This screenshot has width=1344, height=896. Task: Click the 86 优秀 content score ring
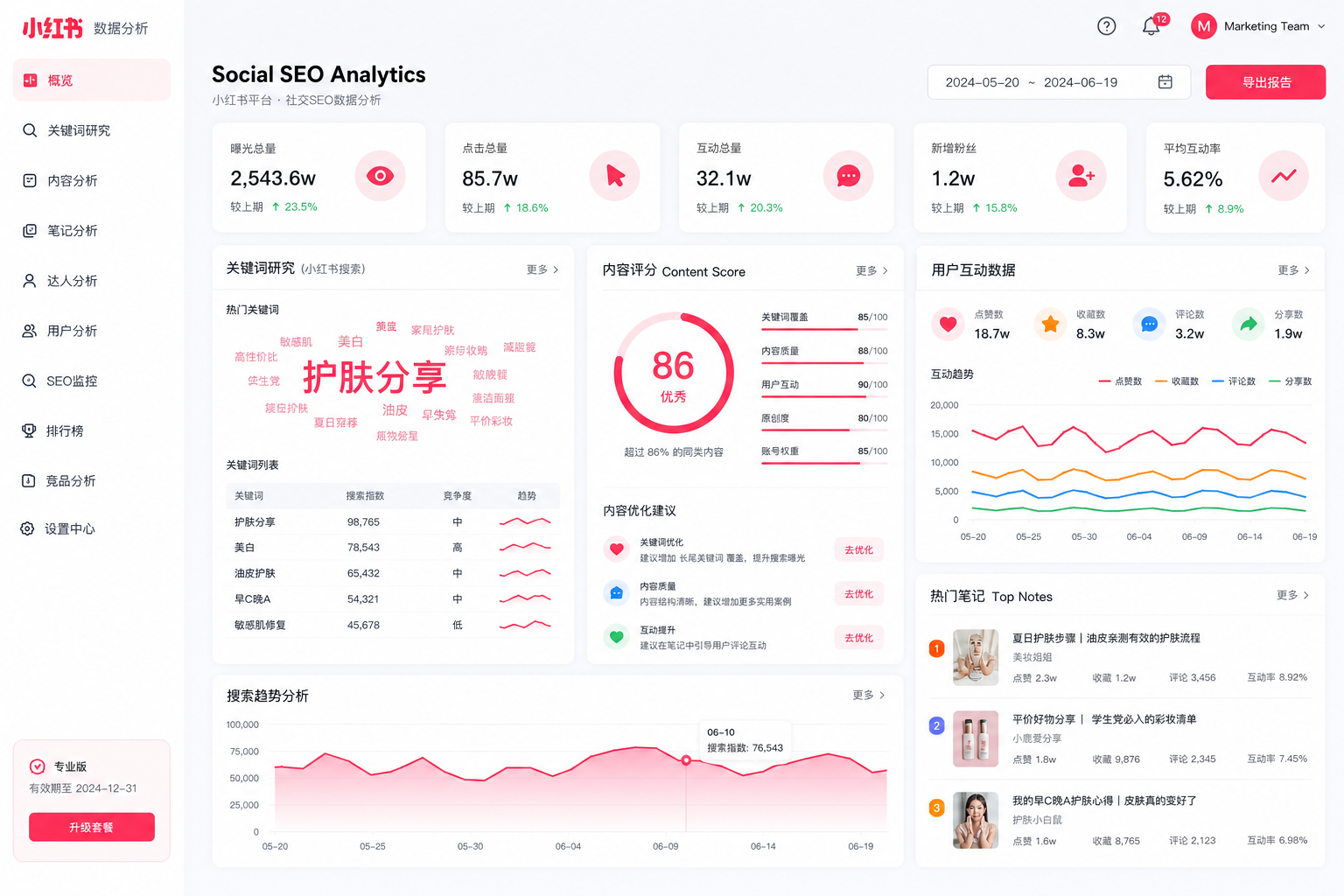coord(674,373)
